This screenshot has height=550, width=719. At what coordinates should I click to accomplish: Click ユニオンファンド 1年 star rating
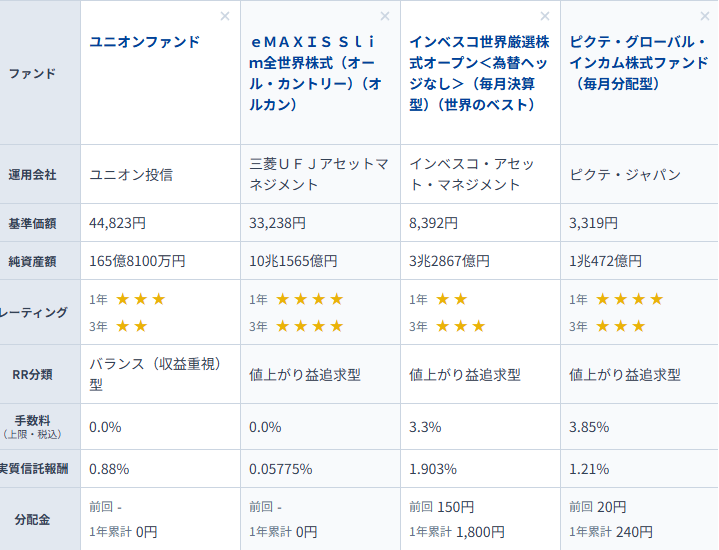[x=140, y=299]
